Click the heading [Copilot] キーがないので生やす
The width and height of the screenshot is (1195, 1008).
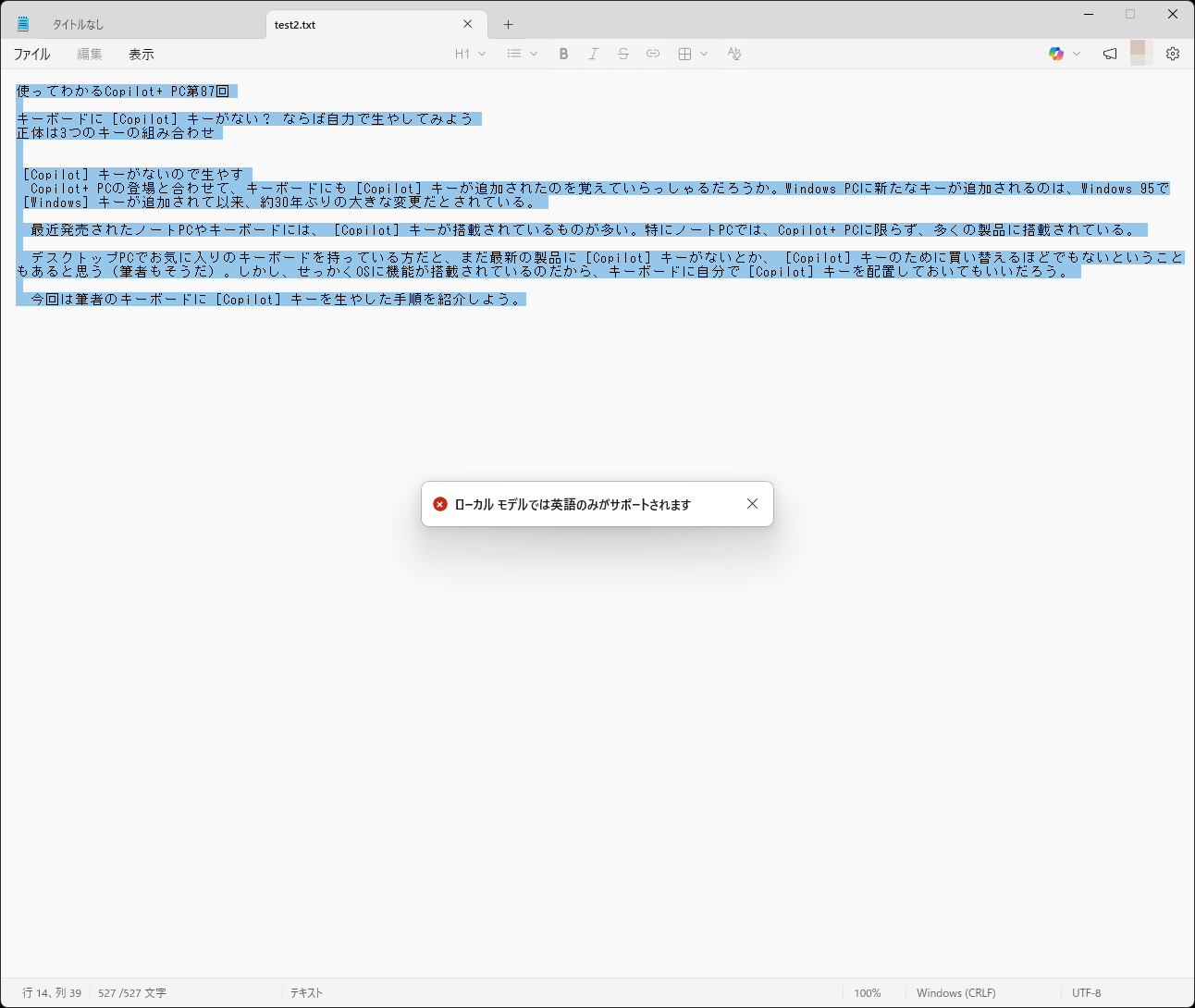coord(133,175)
